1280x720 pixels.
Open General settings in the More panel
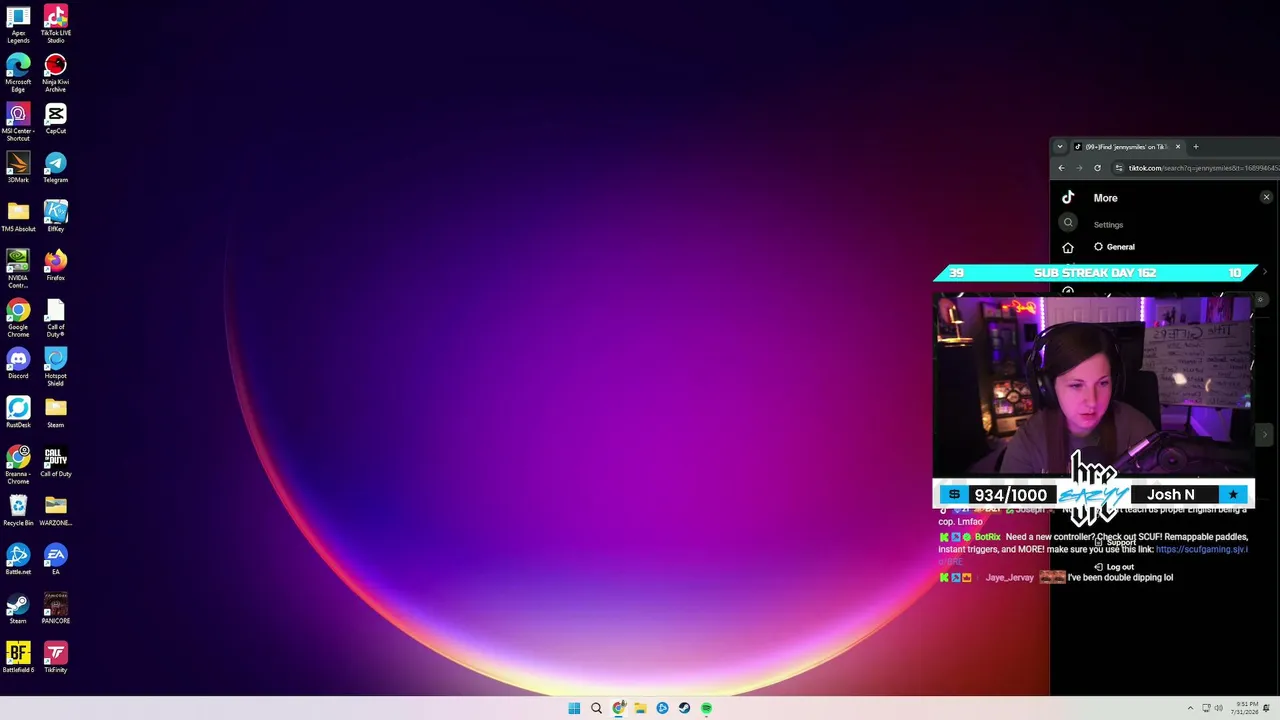pos(1114,247)
